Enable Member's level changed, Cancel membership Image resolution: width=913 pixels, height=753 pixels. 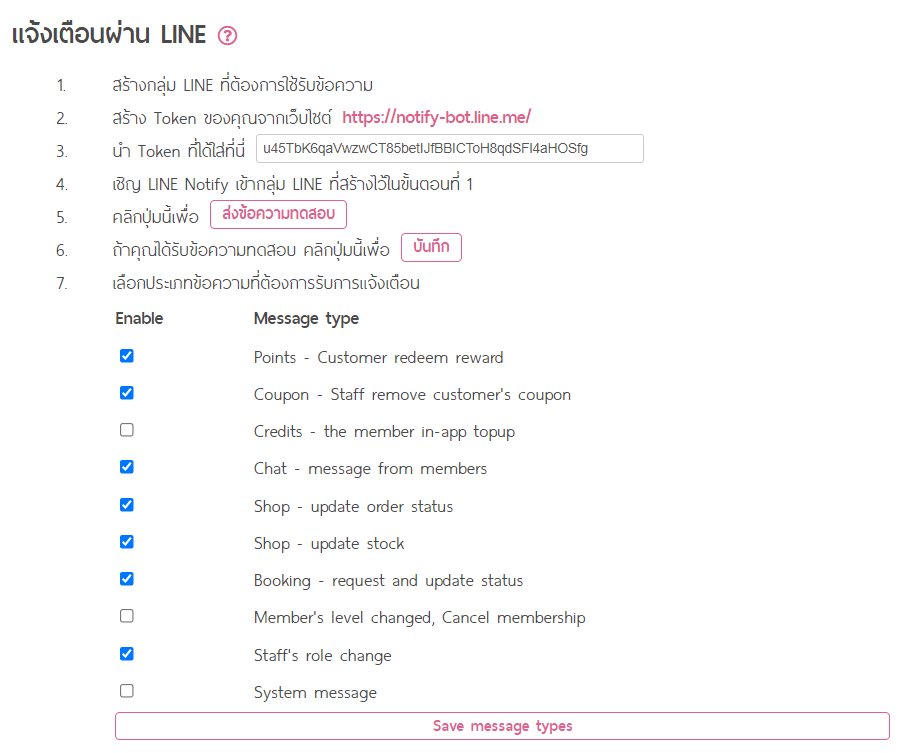(x=127, y=616)
